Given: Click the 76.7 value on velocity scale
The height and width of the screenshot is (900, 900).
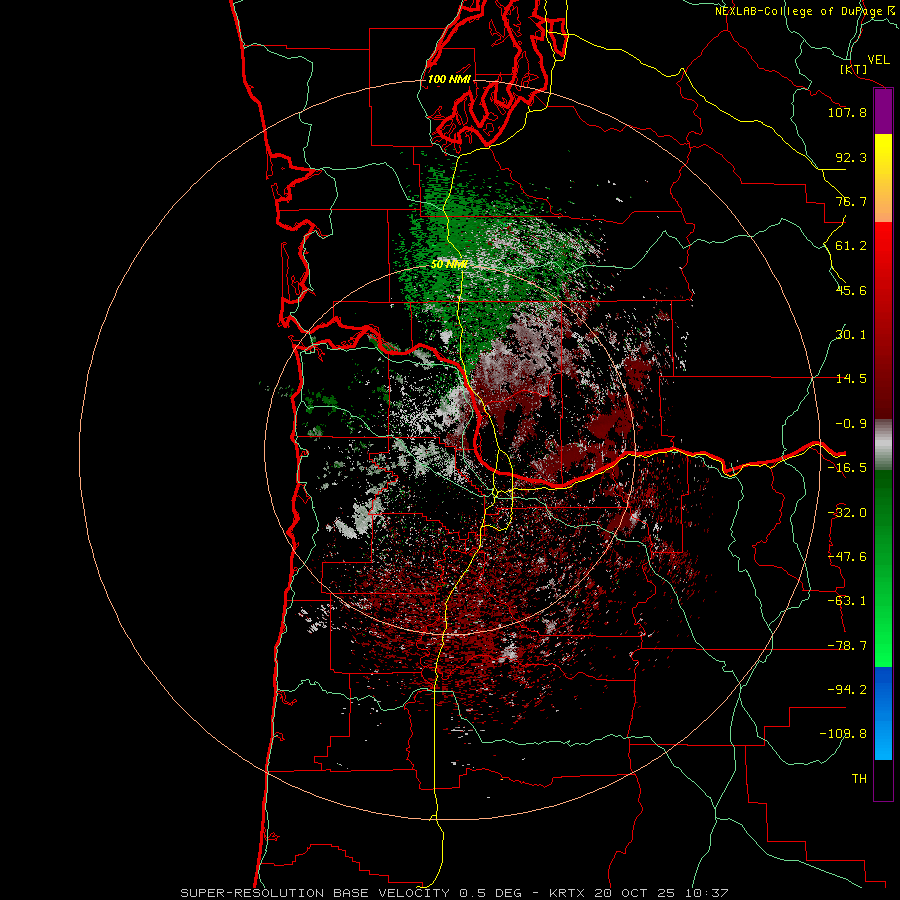Looking at the screenshot, I should pos(851,201).
